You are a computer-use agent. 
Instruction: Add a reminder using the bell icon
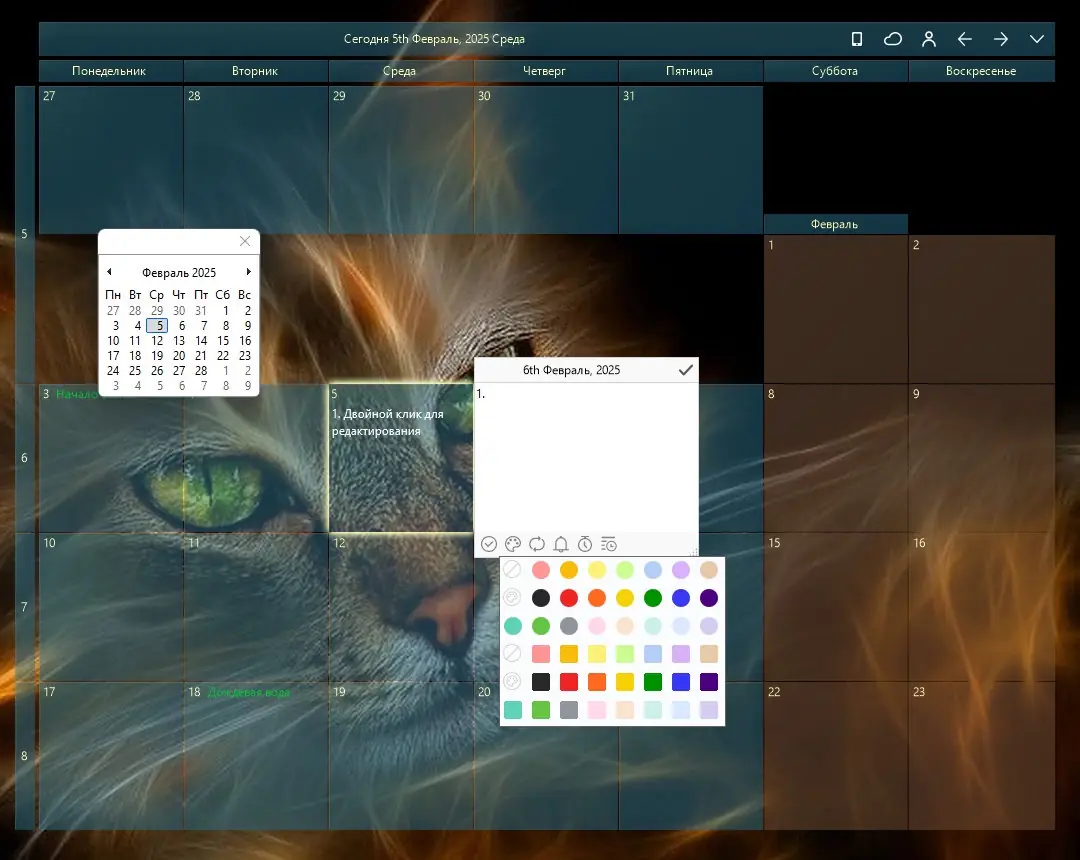(561, 544)
